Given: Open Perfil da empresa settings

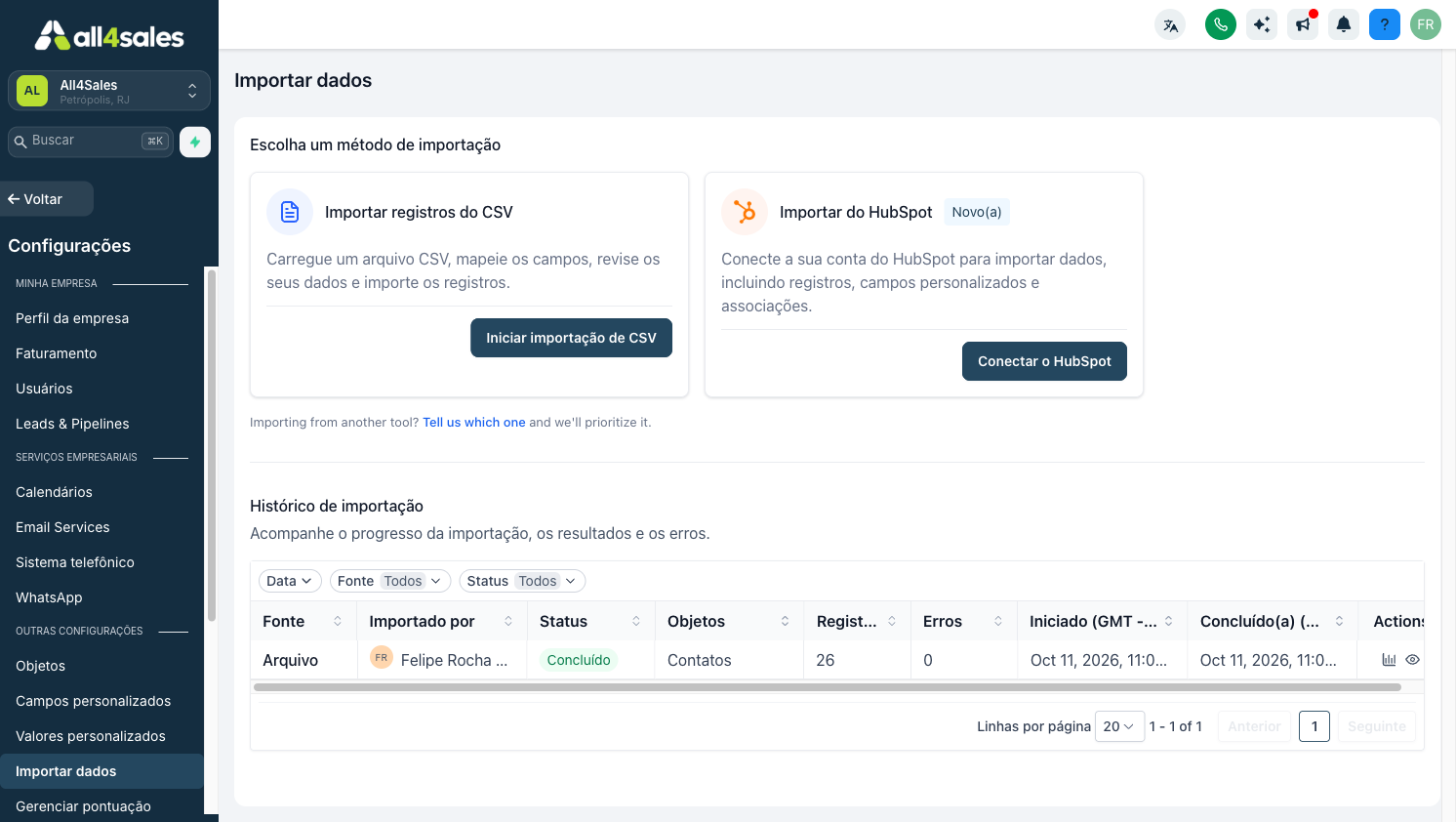Looking at the screenshot, I should tap(72, 318).
